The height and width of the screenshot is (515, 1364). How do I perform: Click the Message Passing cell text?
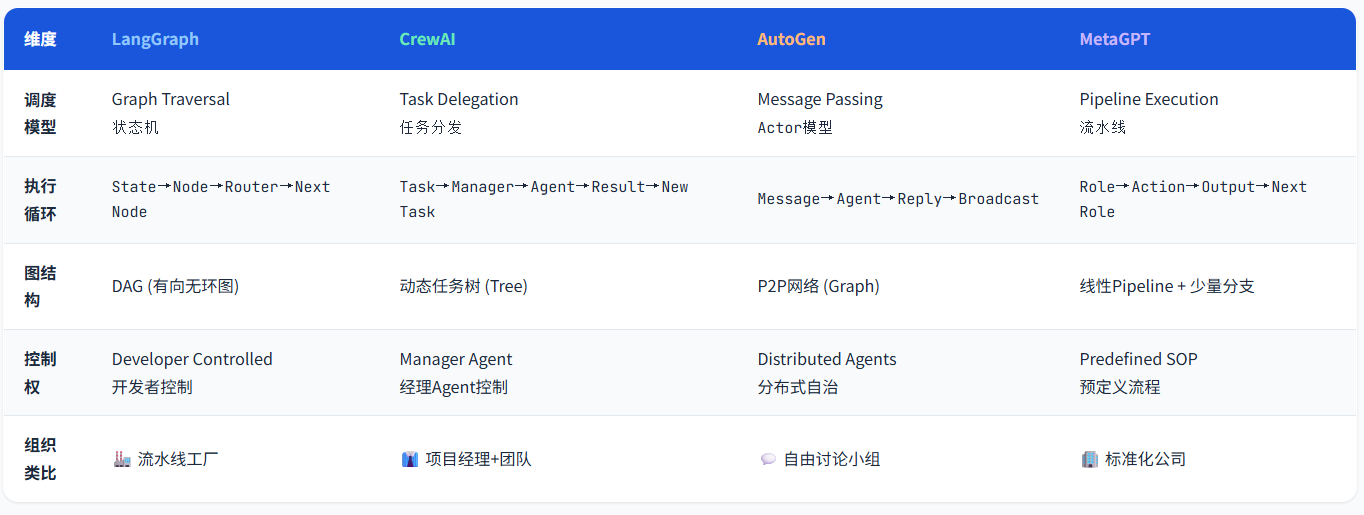[x=820, y=99]
